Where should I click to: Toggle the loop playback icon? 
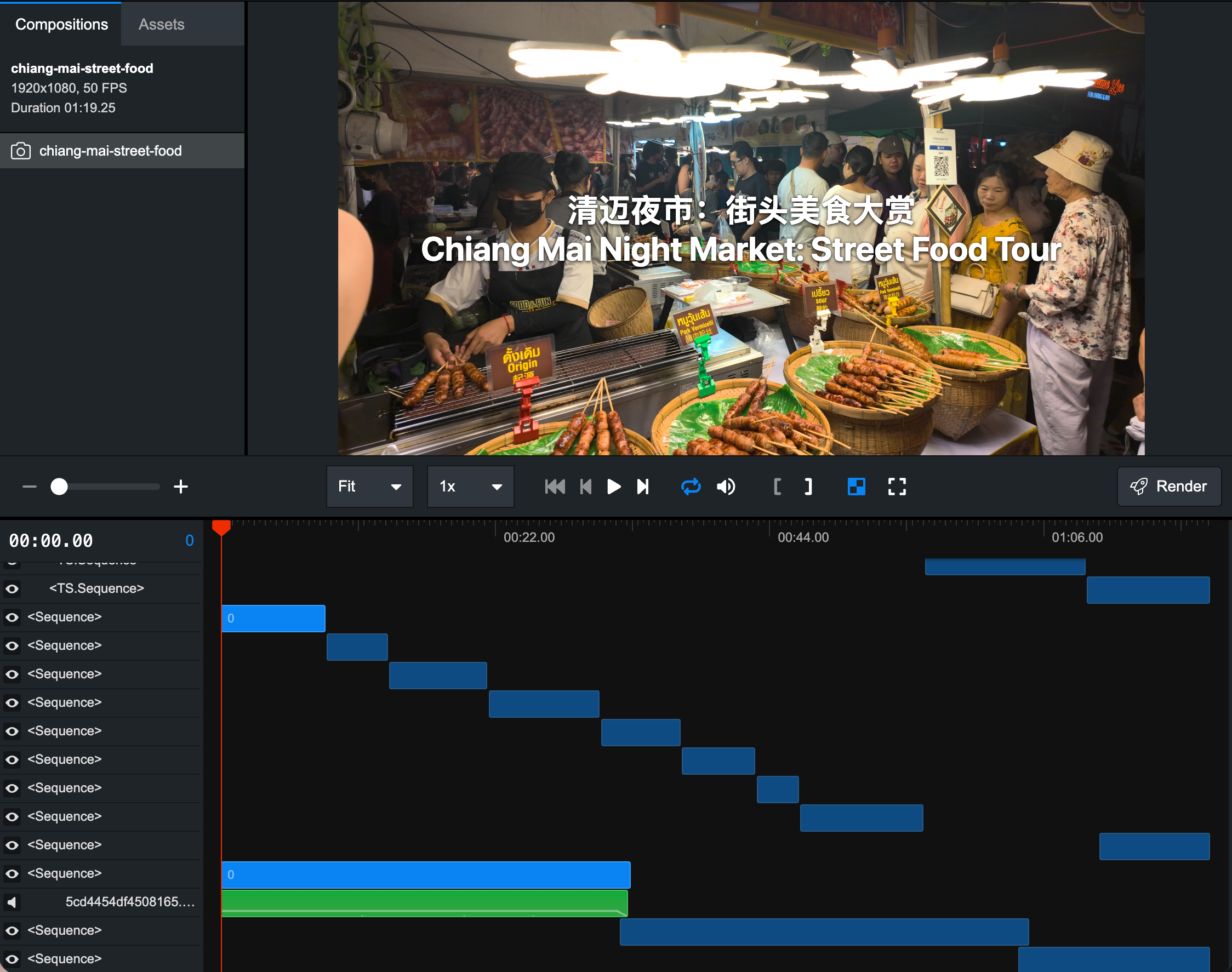[x=691, y=487]
